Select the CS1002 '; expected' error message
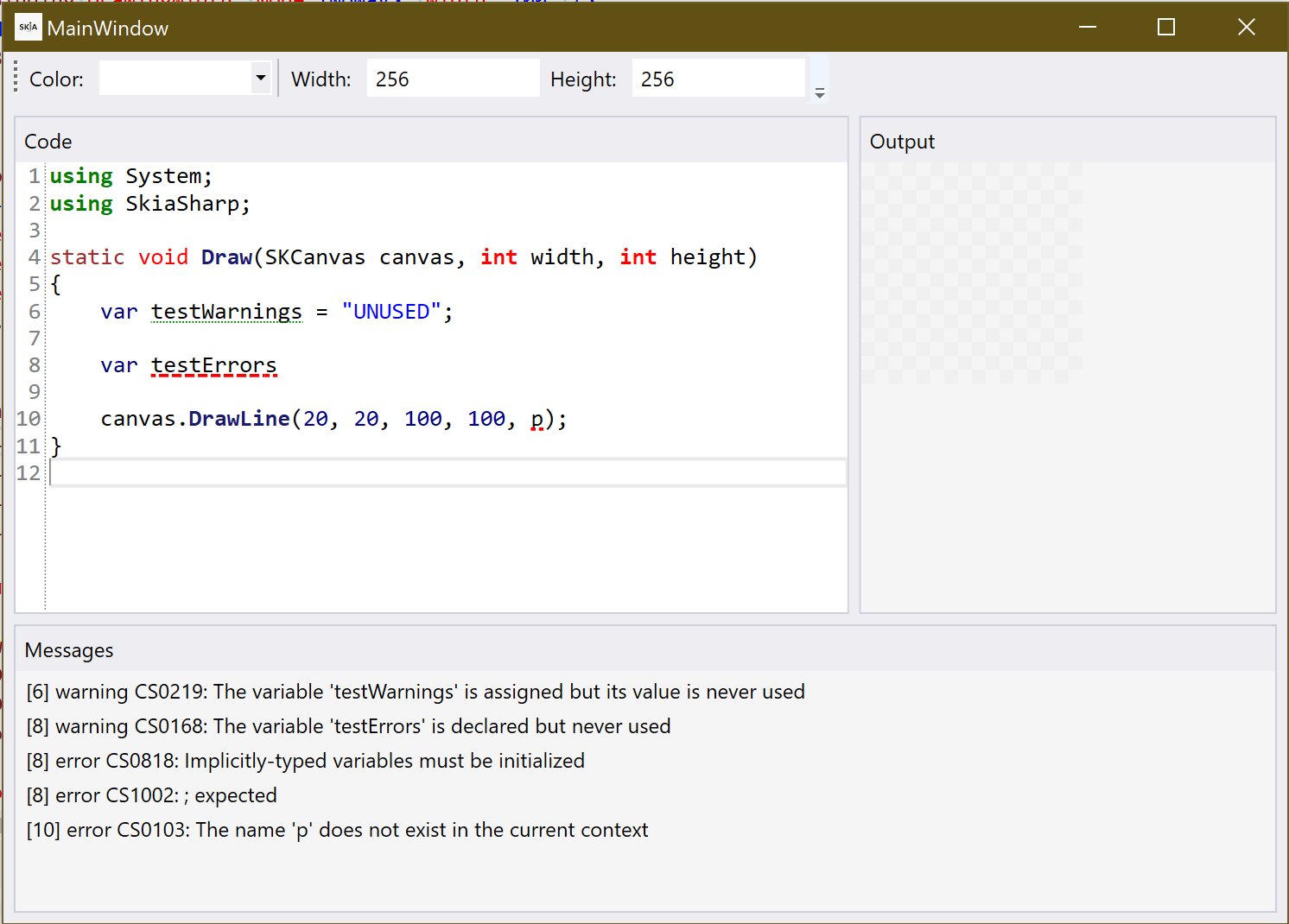The image size is (1289, 924). [151, 795]
